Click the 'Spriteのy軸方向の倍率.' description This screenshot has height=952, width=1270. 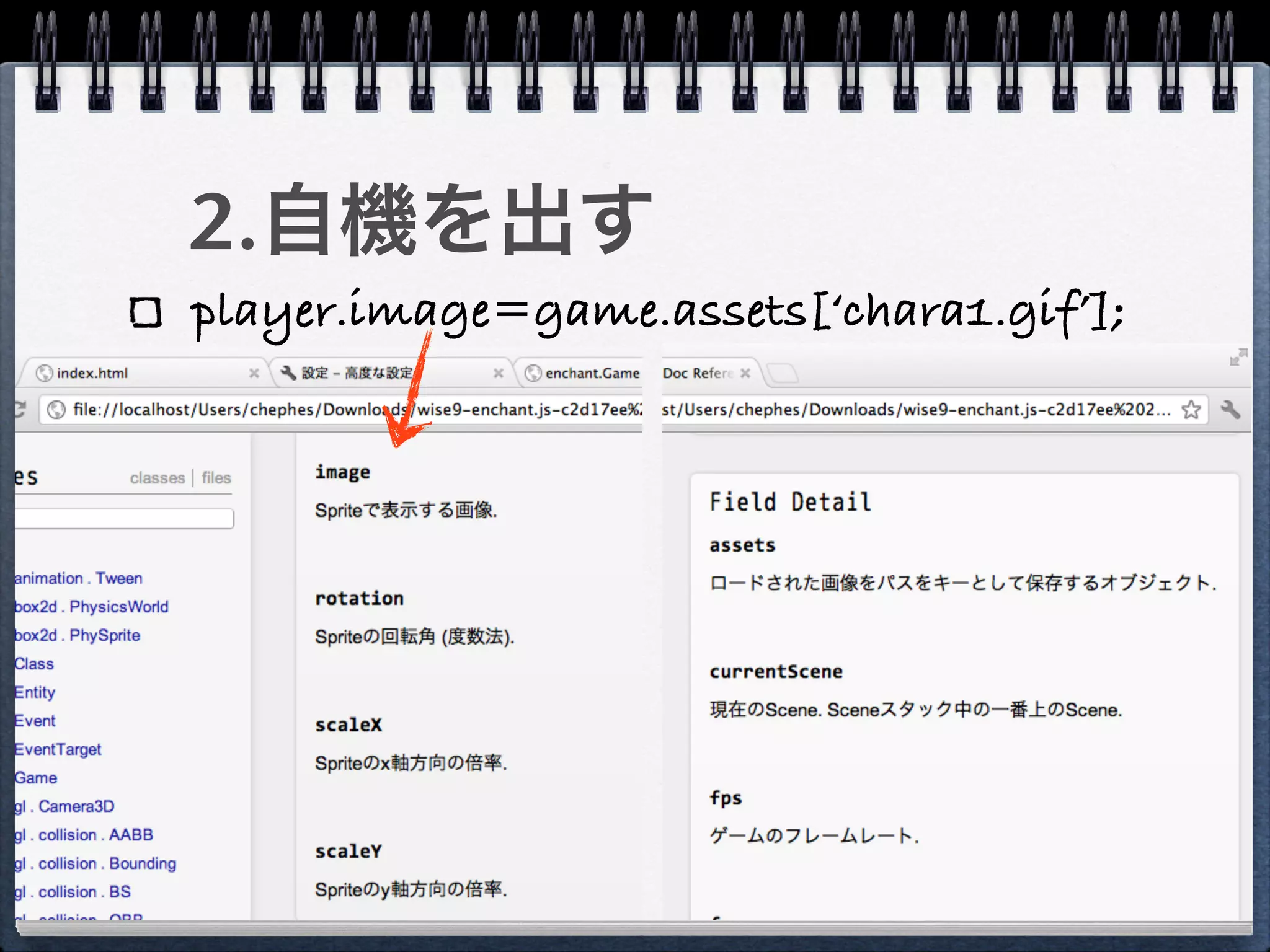tap(411, 889)
